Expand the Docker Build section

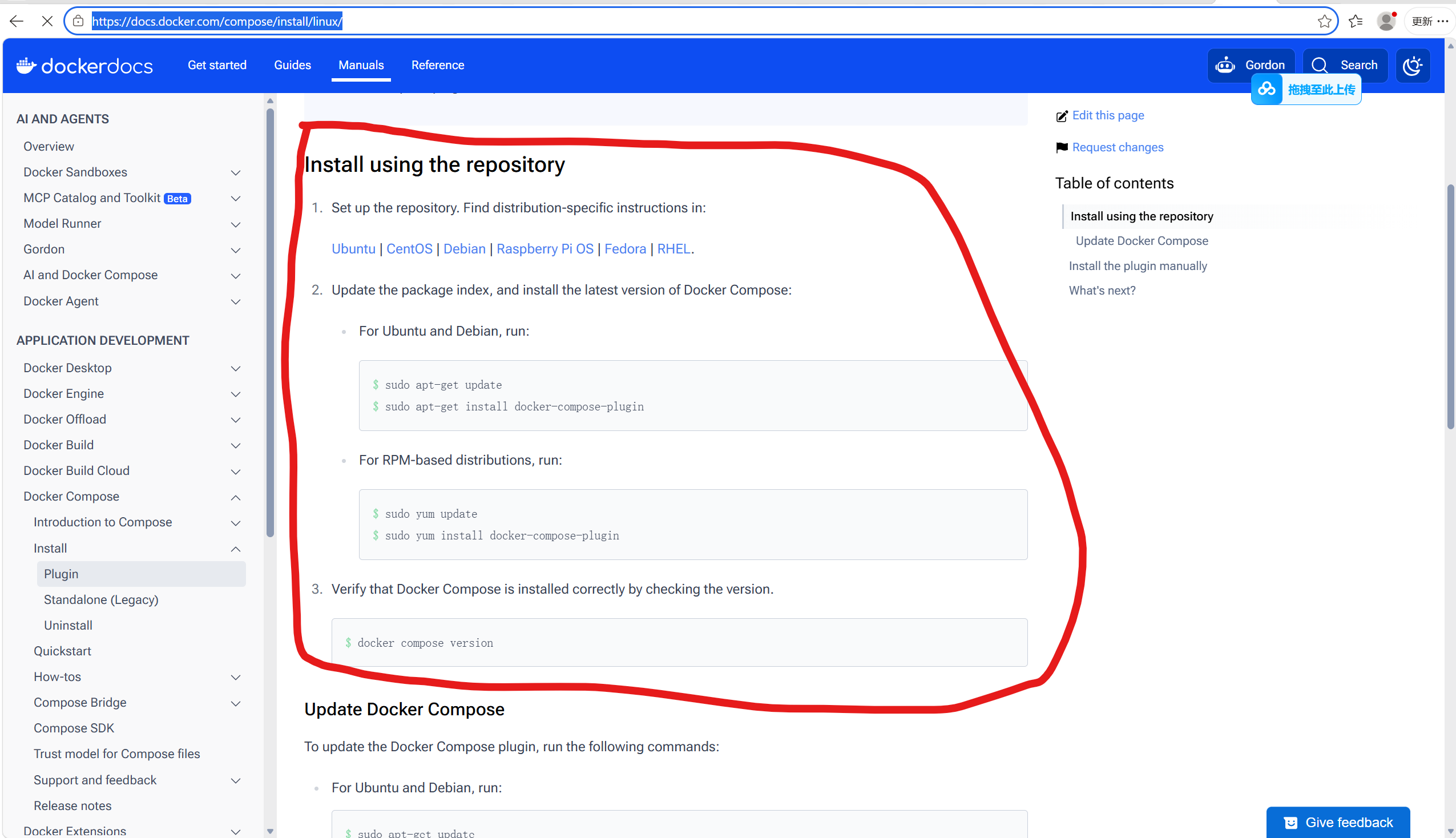point(235,446)
